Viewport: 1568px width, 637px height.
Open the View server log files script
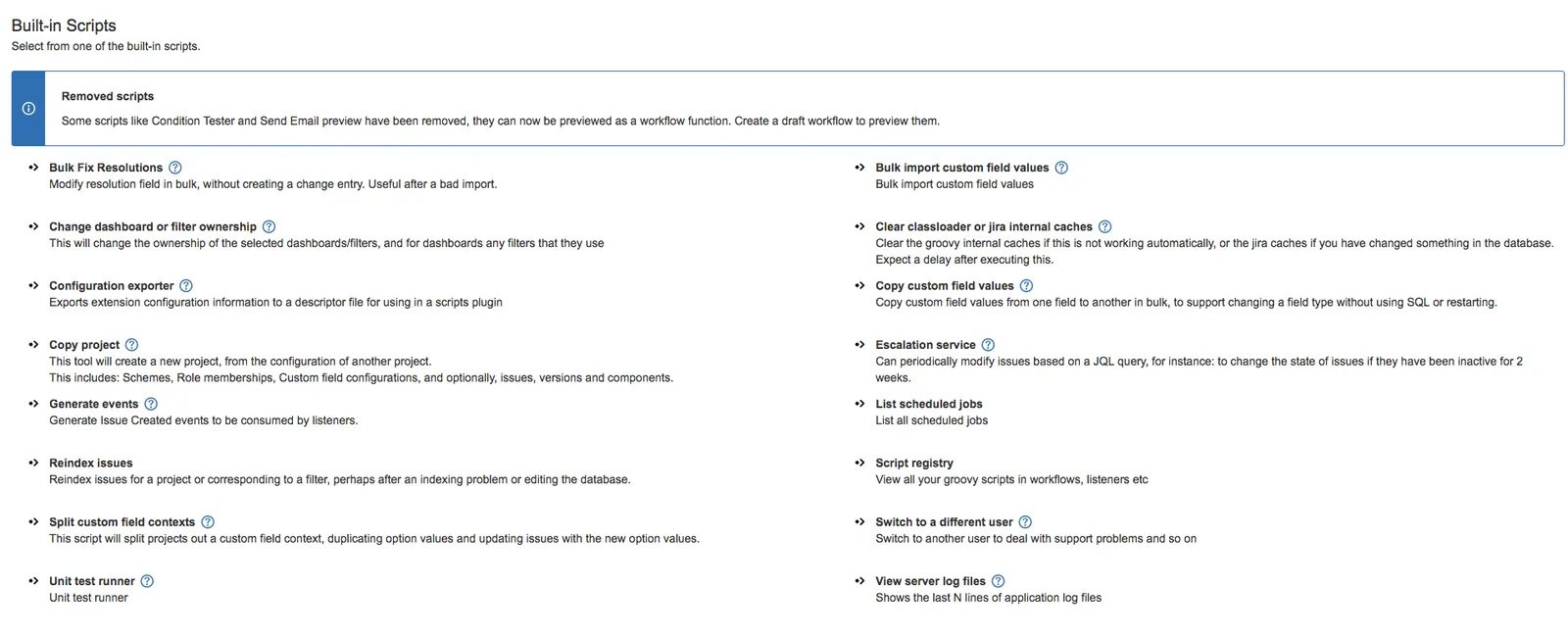(930, 581)
